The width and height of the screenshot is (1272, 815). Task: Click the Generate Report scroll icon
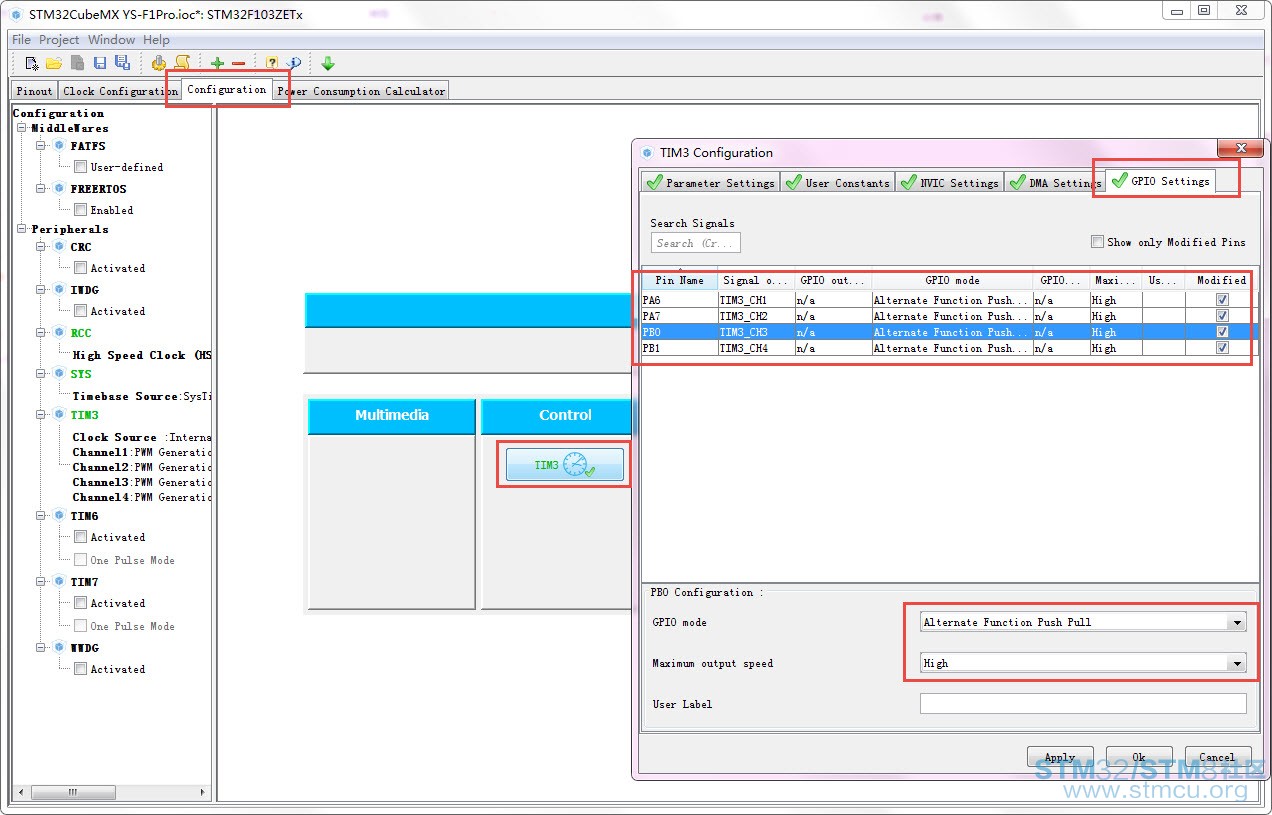pyautogui.click(x=182, y=63)
